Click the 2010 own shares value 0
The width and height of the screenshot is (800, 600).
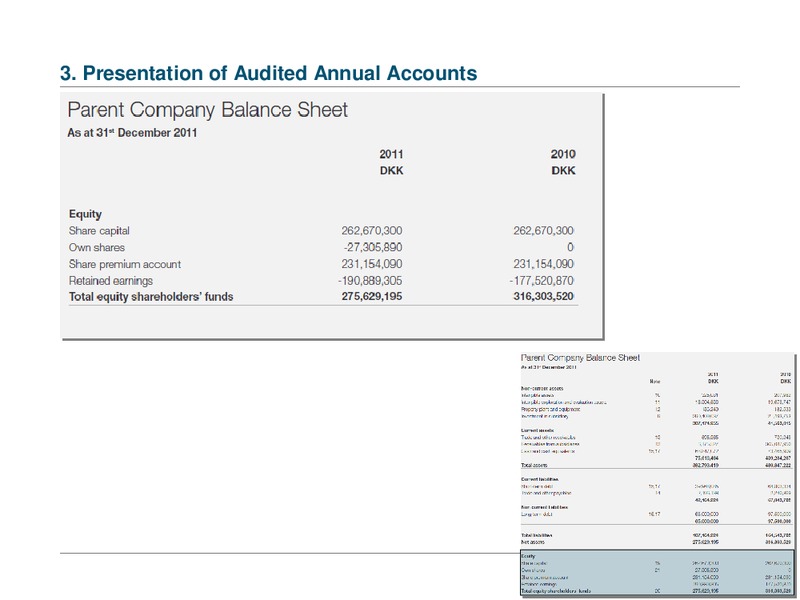[x=570, y=247]
